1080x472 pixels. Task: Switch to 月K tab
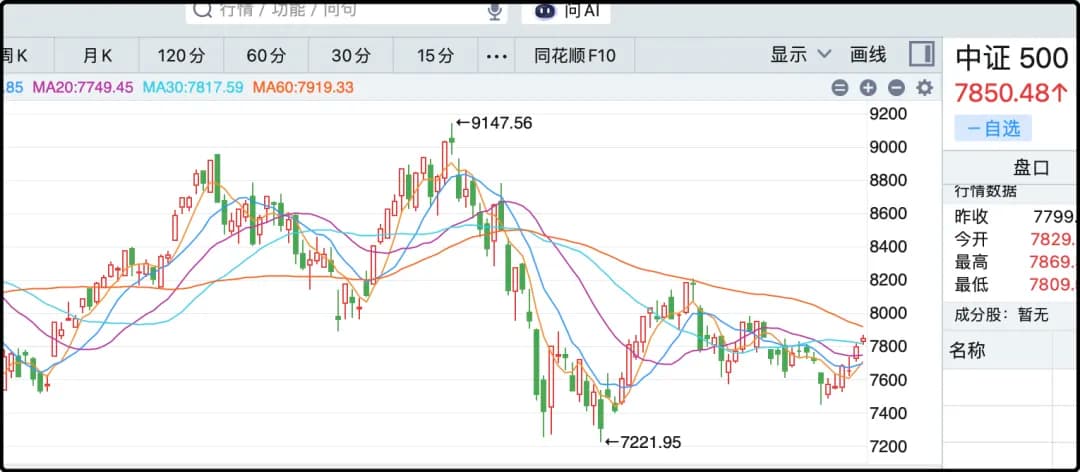coord(97,56)
